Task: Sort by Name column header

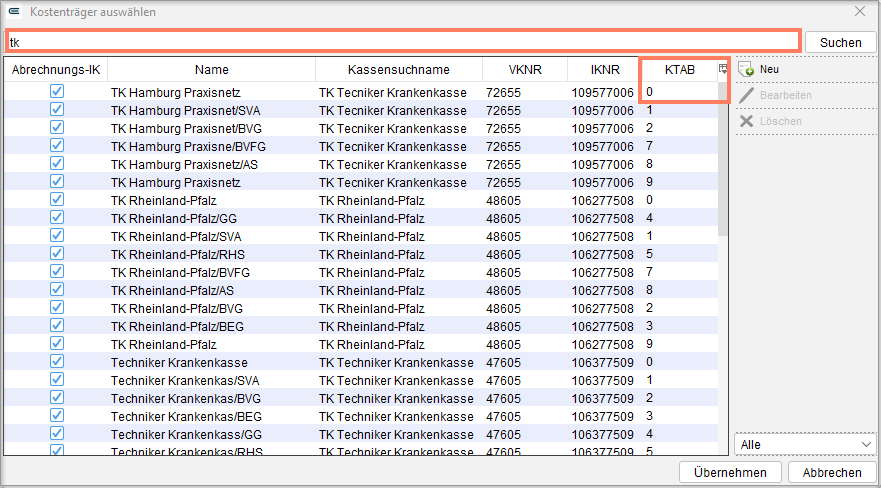Action: click(211, 70)
